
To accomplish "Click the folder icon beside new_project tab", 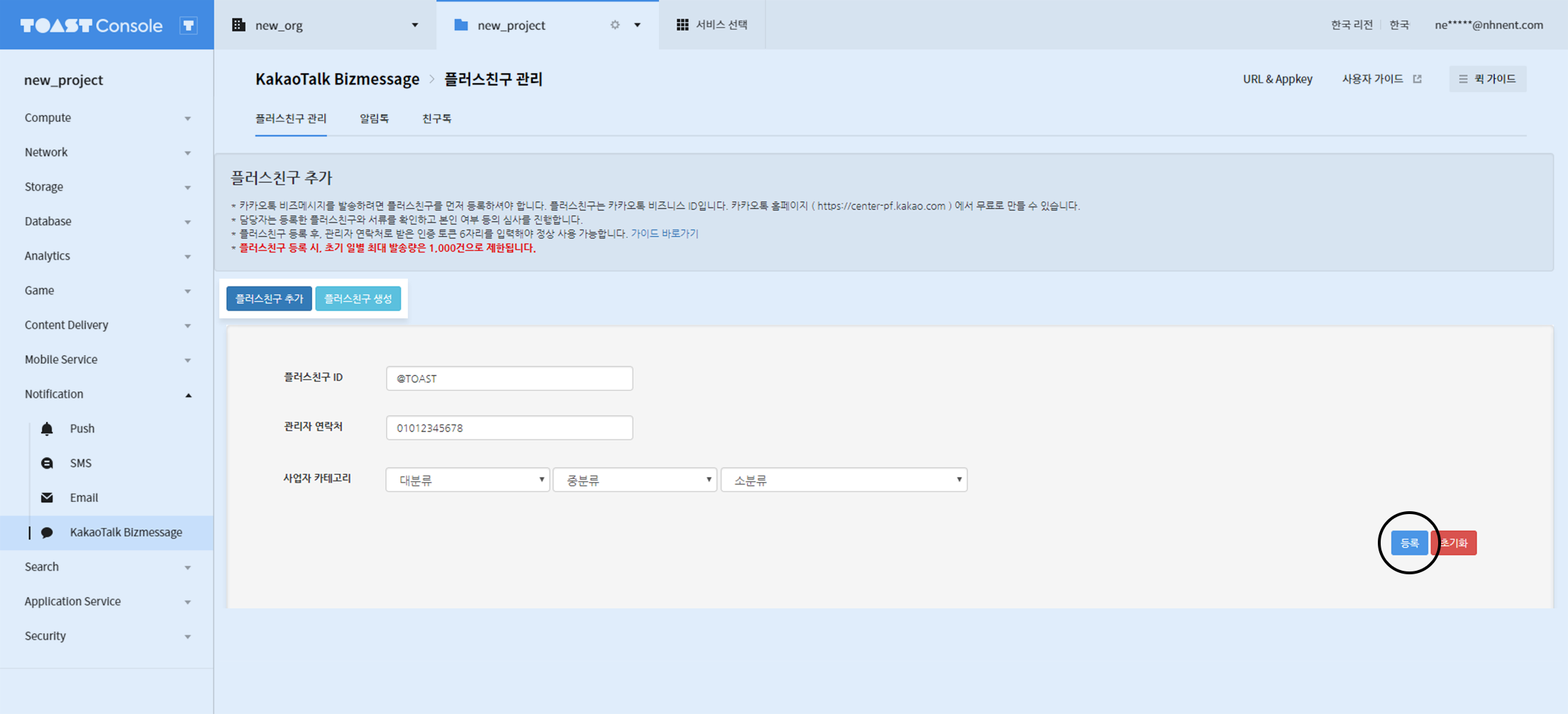I will (461, 25).
